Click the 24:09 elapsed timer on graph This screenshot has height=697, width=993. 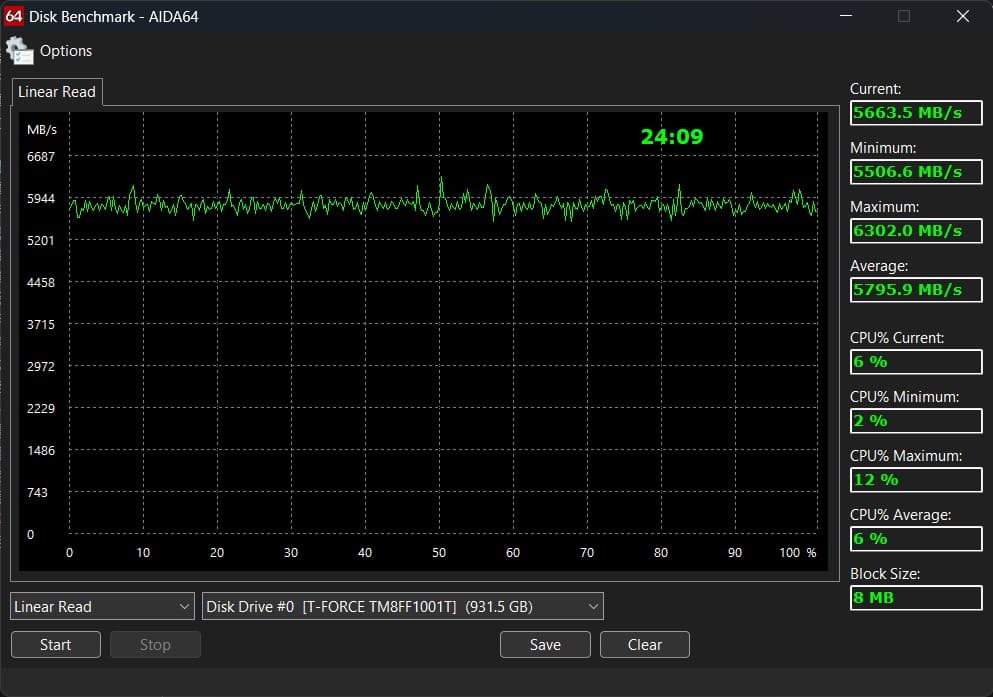point(672,137)
